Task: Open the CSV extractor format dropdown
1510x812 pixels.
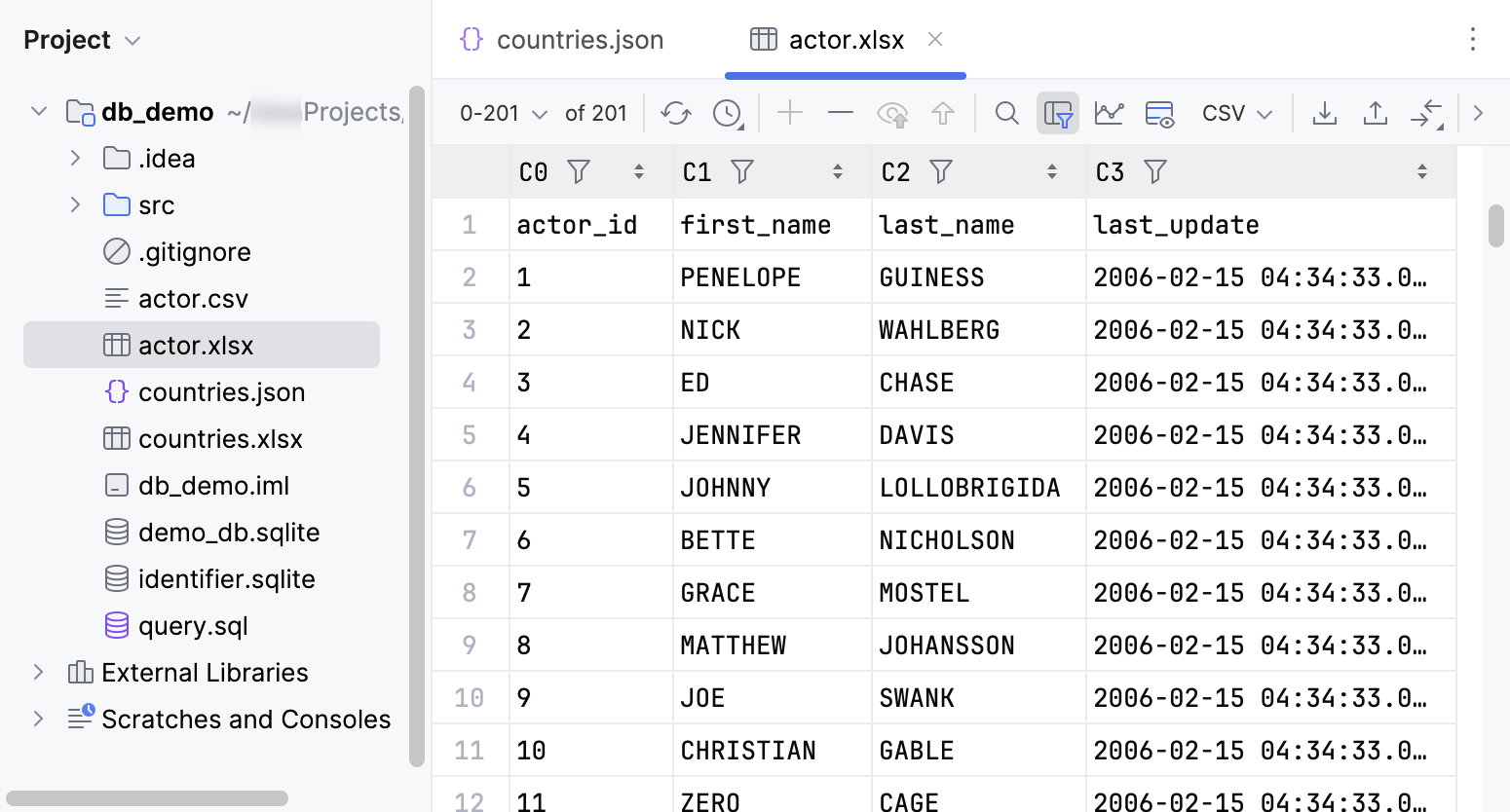Action: click(x=1235, y=113)
